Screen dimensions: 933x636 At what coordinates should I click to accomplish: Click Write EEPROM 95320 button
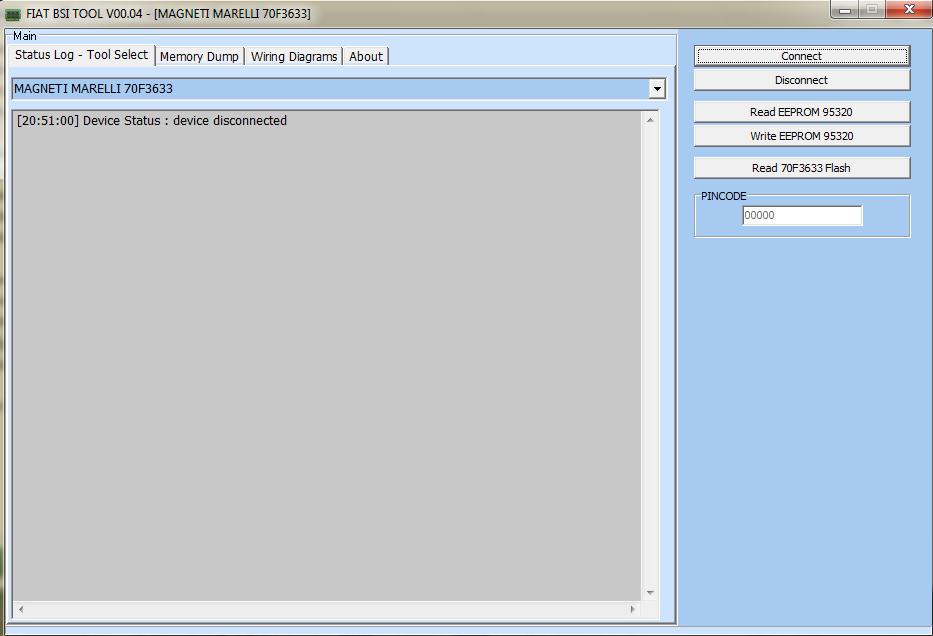[x=801, y=136]
